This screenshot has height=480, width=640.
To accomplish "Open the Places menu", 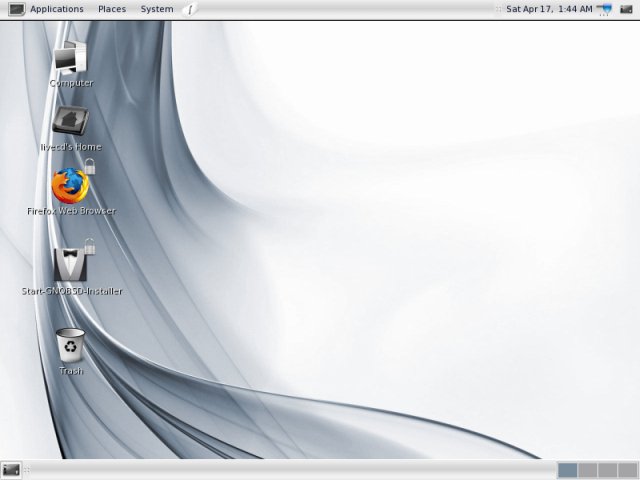I will pos(112,9).
